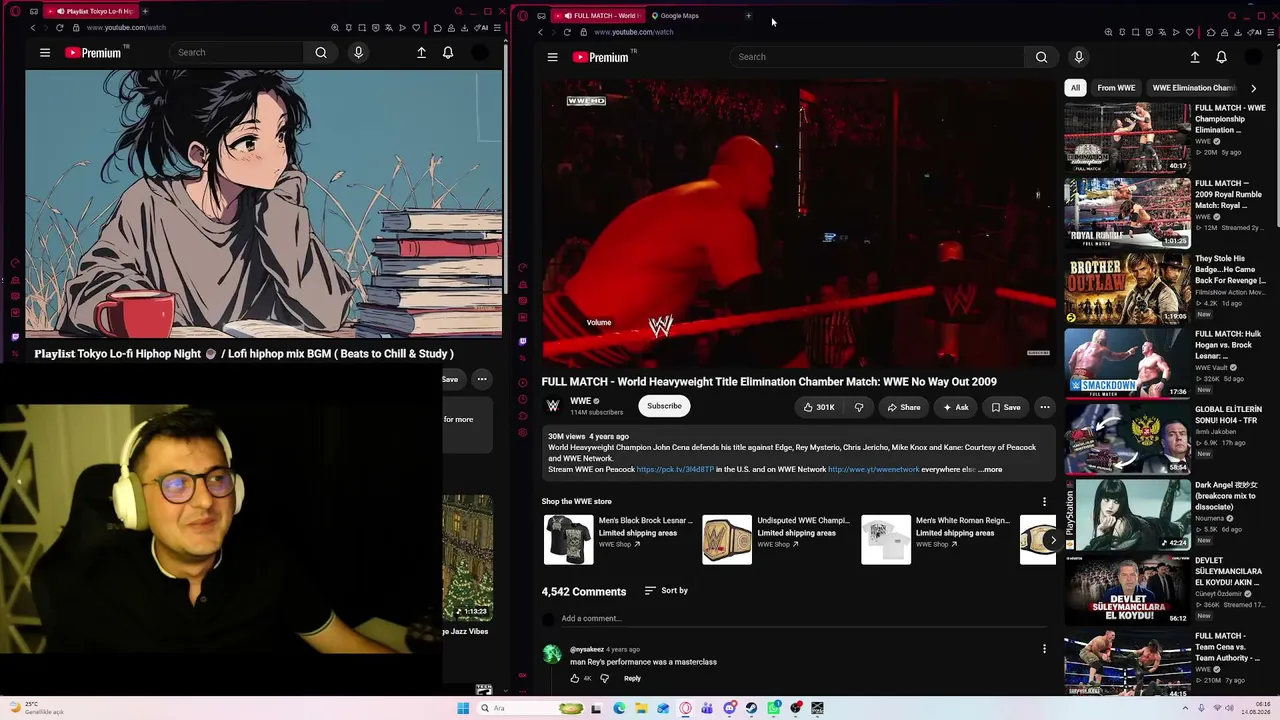Open Microsoft Edge from taskbar
Image resolution: width=1280 pixels, height=720 pixels.
coord(619,708)
